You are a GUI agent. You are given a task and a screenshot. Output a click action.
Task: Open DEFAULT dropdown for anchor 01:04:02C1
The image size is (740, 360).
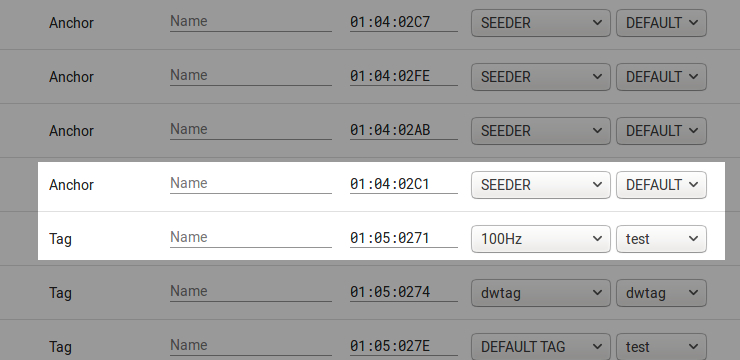pyautogui.click(x=661, y=185)
